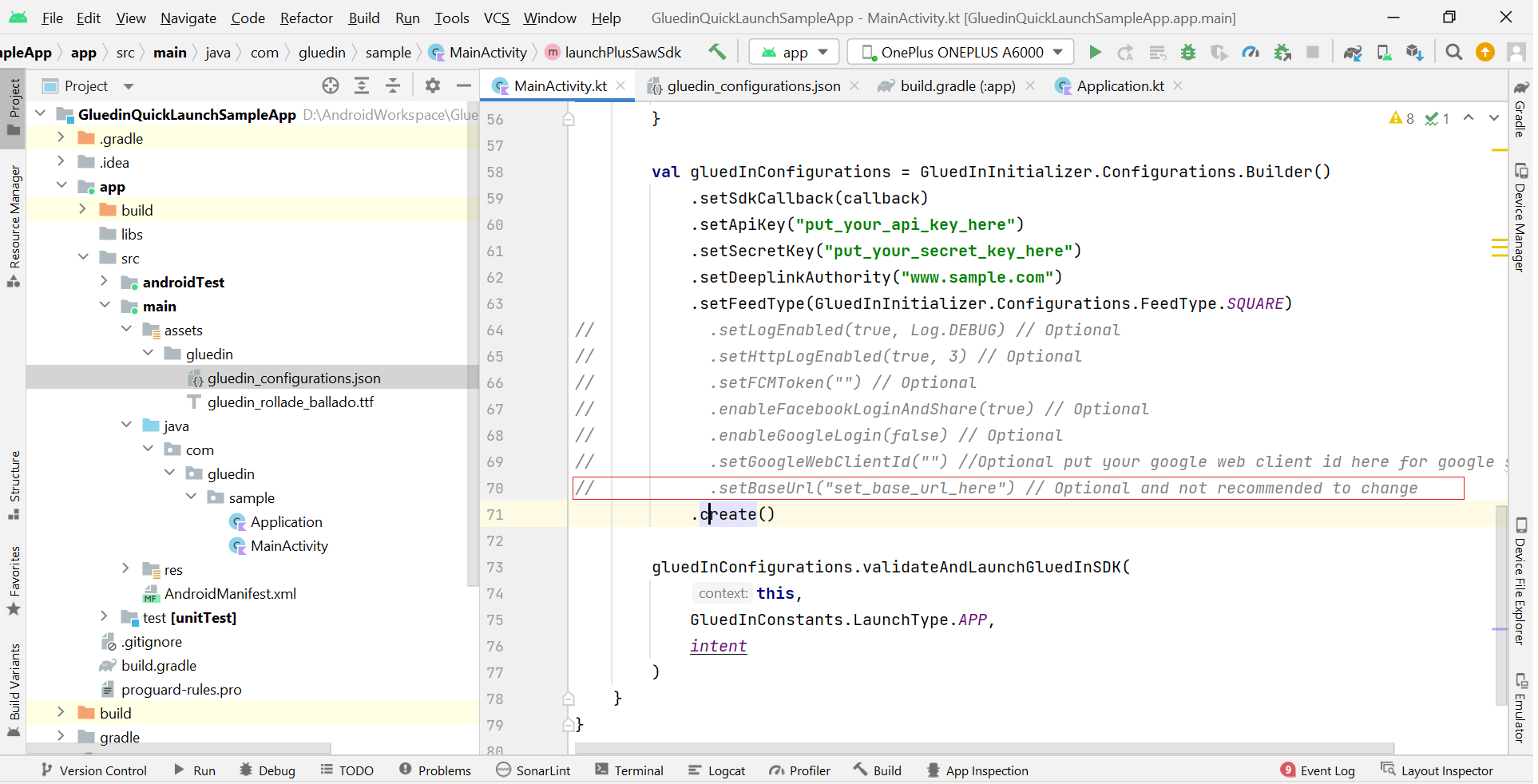Click Apply Changes and Restart Activity icon
1538x784 pixels.
1126,52
